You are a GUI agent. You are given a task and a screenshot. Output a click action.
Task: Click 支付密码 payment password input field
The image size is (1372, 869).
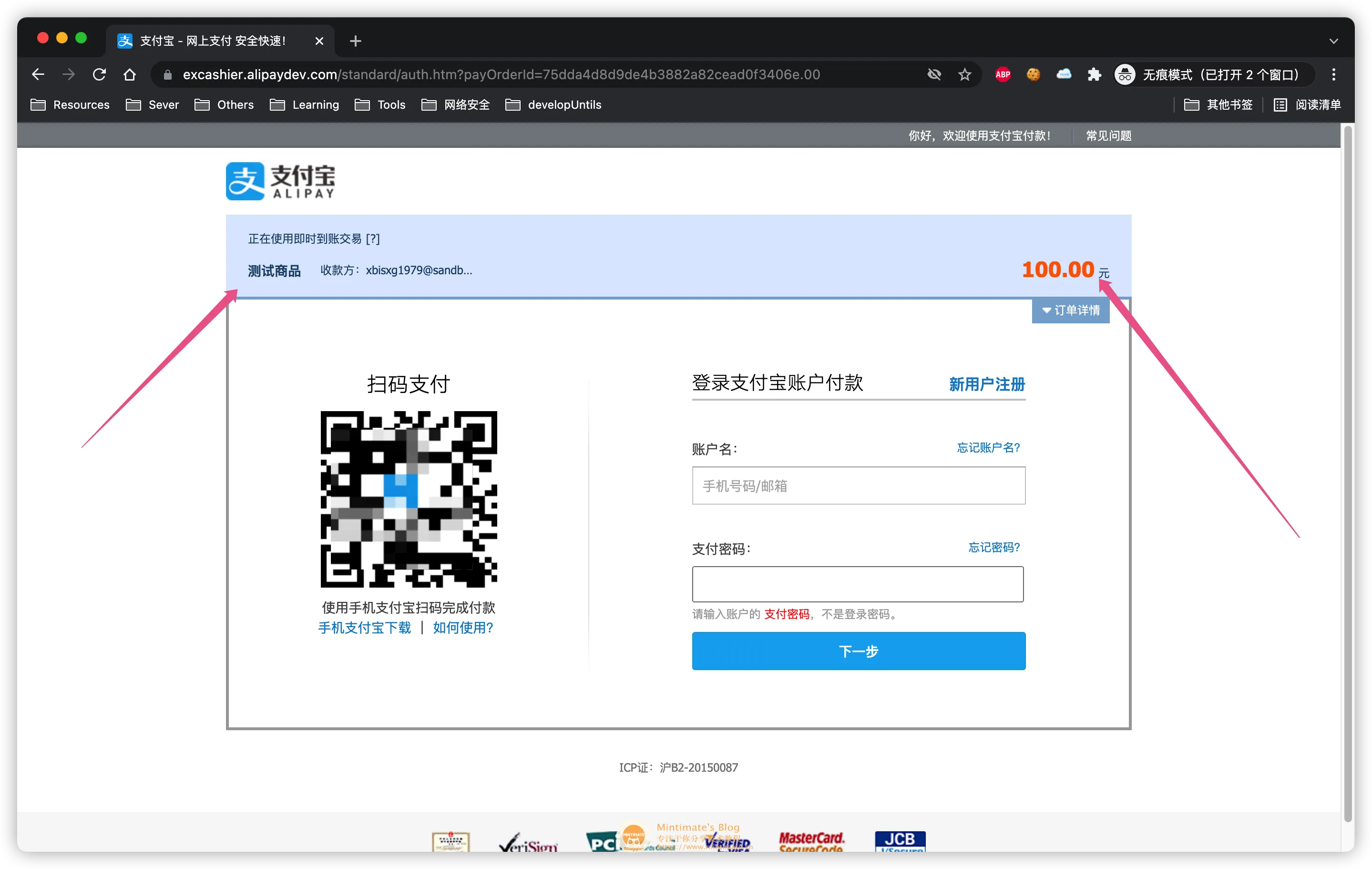pyautogui.click(x=859, y=583)
